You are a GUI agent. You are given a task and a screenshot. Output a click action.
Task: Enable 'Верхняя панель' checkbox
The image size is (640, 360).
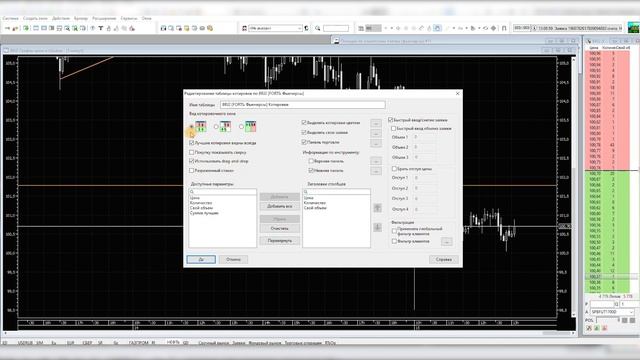point(311,161)
